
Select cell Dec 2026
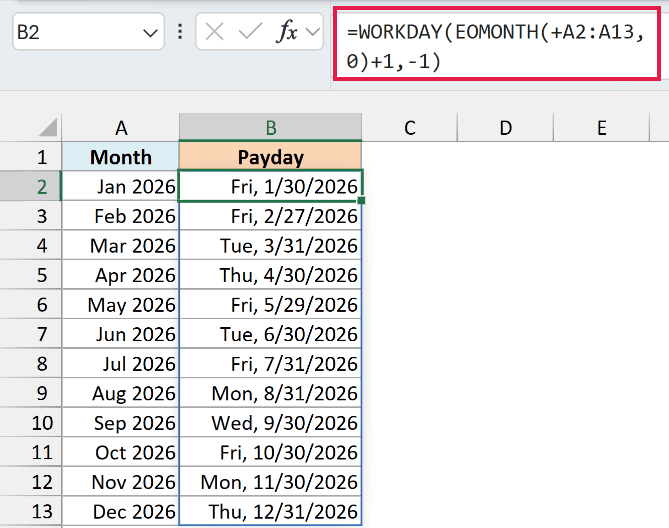[x=121, y=511]
